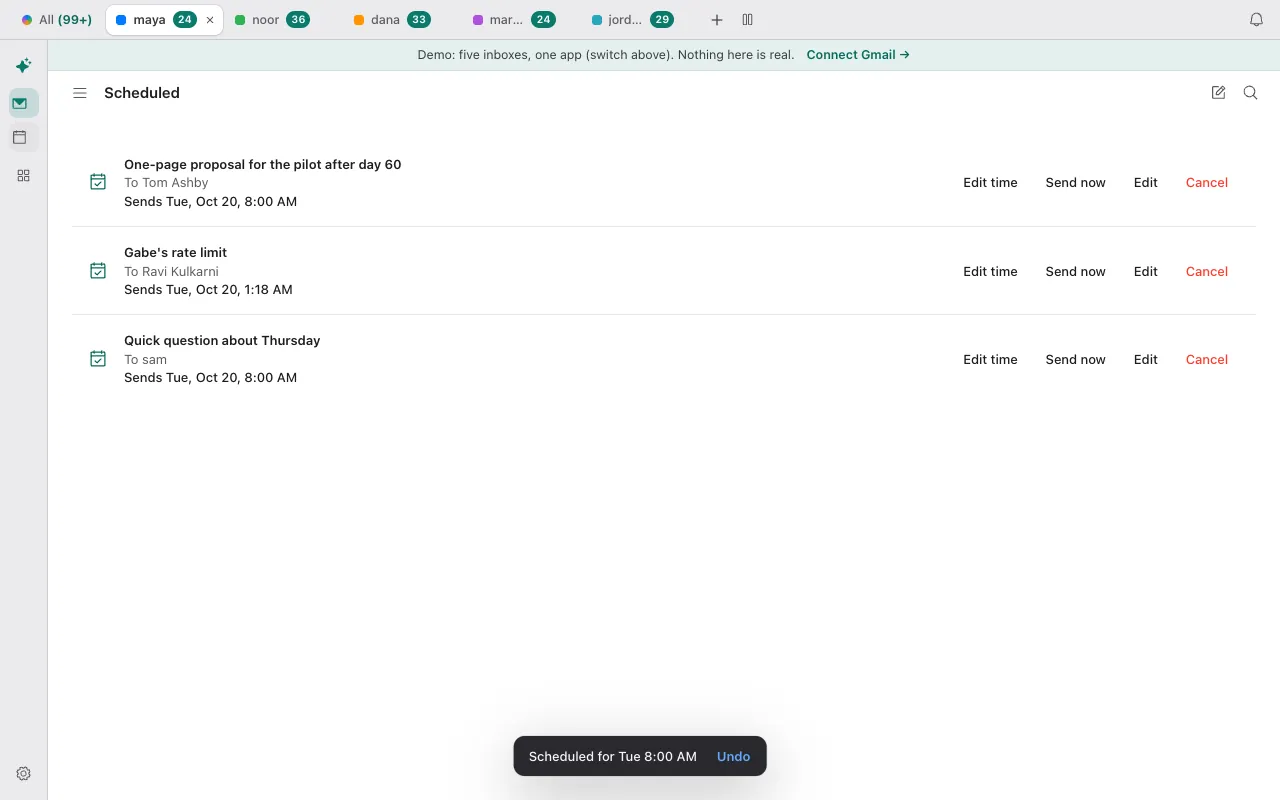The height and width of the screenshot is (800, 1280).
Task: Edit time for Quick question about Thursday
Action: (990, 359)
